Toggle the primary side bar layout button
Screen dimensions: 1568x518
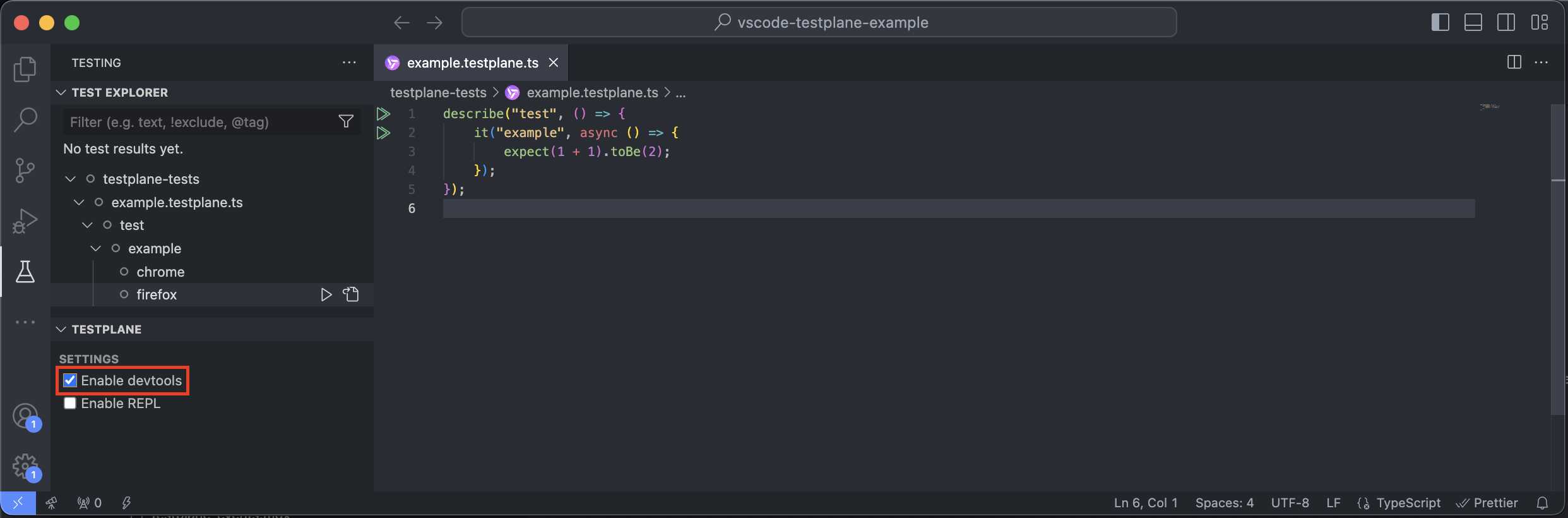point(1440,23)
